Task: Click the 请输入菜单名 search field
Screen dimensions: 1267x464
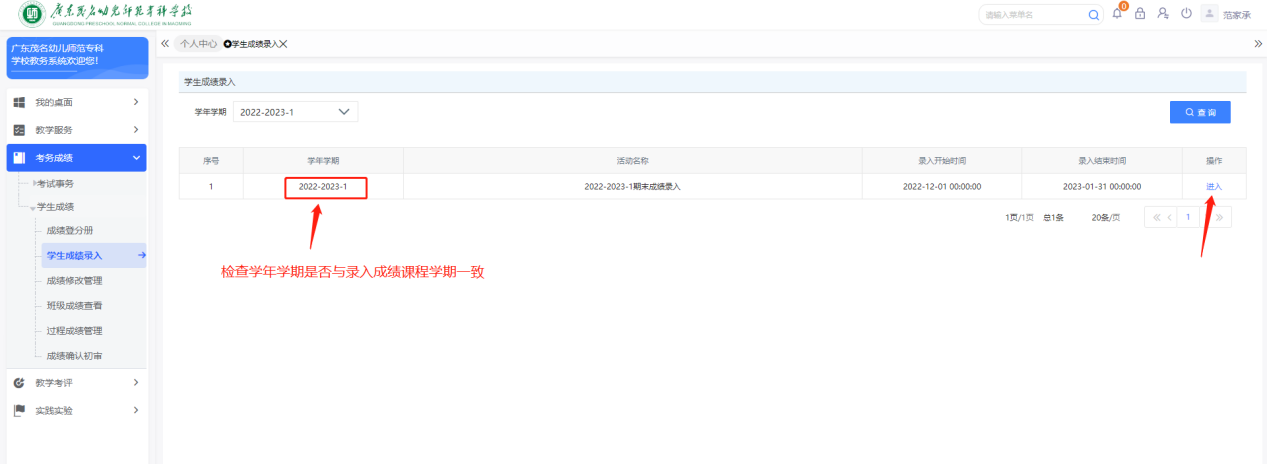Action: pyautogui.click(x=1030, y=15)
